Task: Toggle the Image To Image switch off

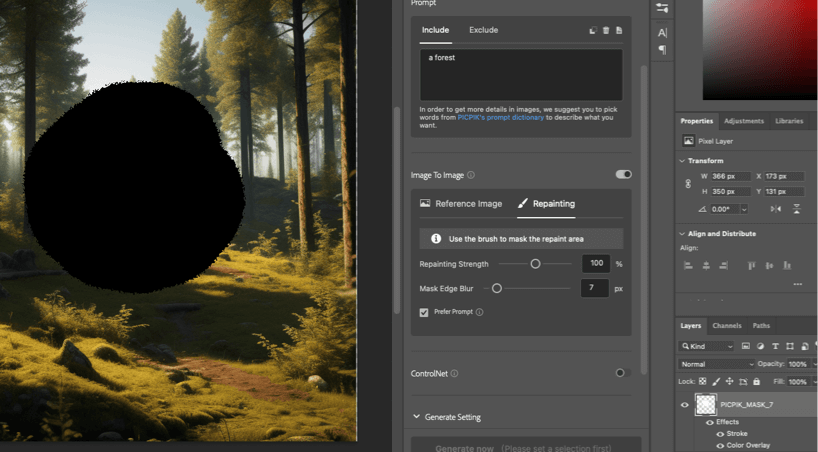Action: point(623,174)
